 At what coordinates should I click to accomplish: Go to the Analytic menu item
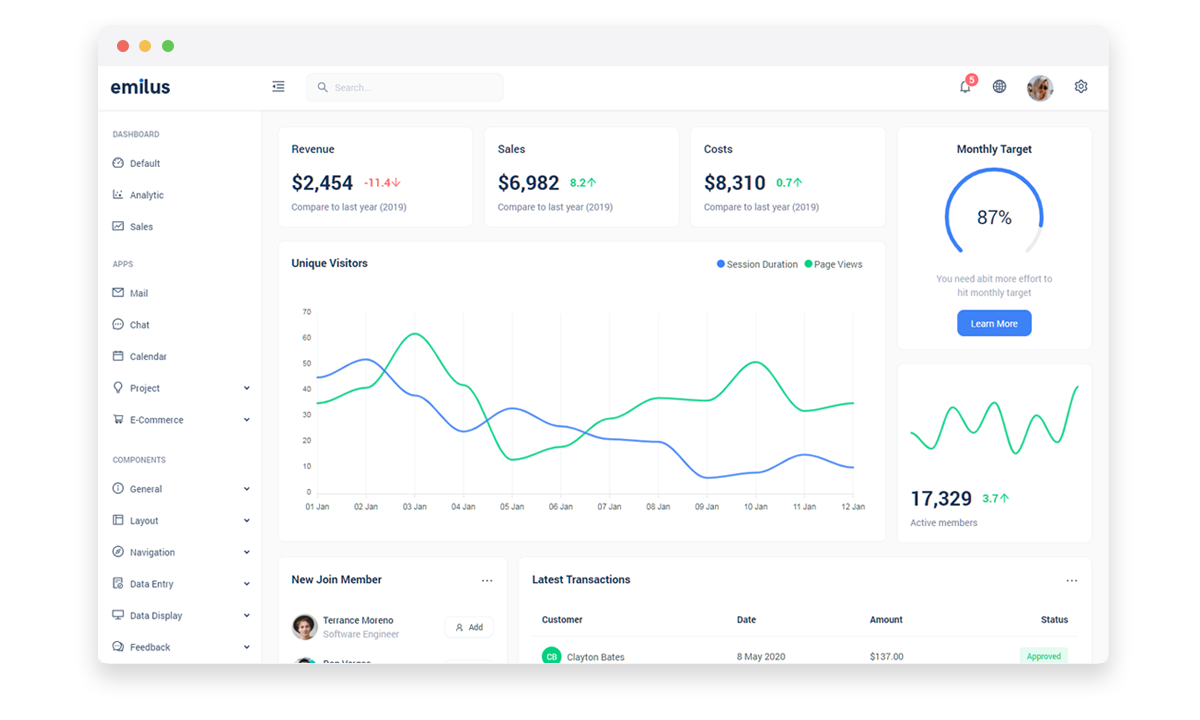(180, 195)
